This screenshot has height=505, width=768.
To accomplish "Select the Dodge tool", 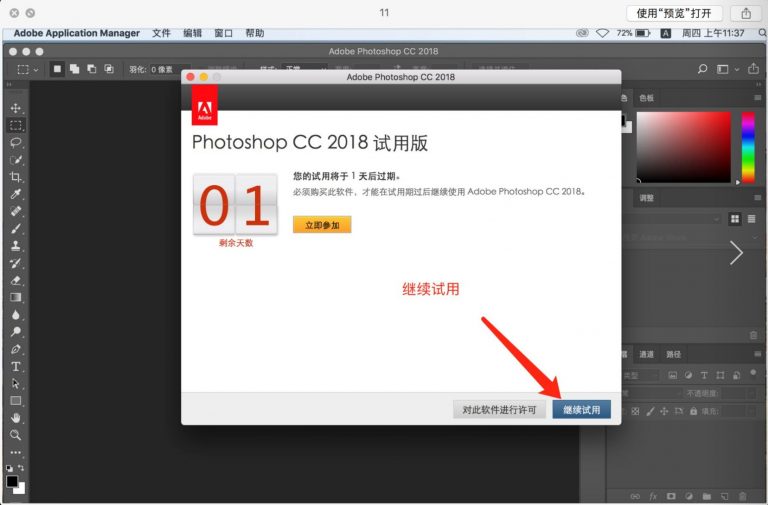I will (16, 332).
